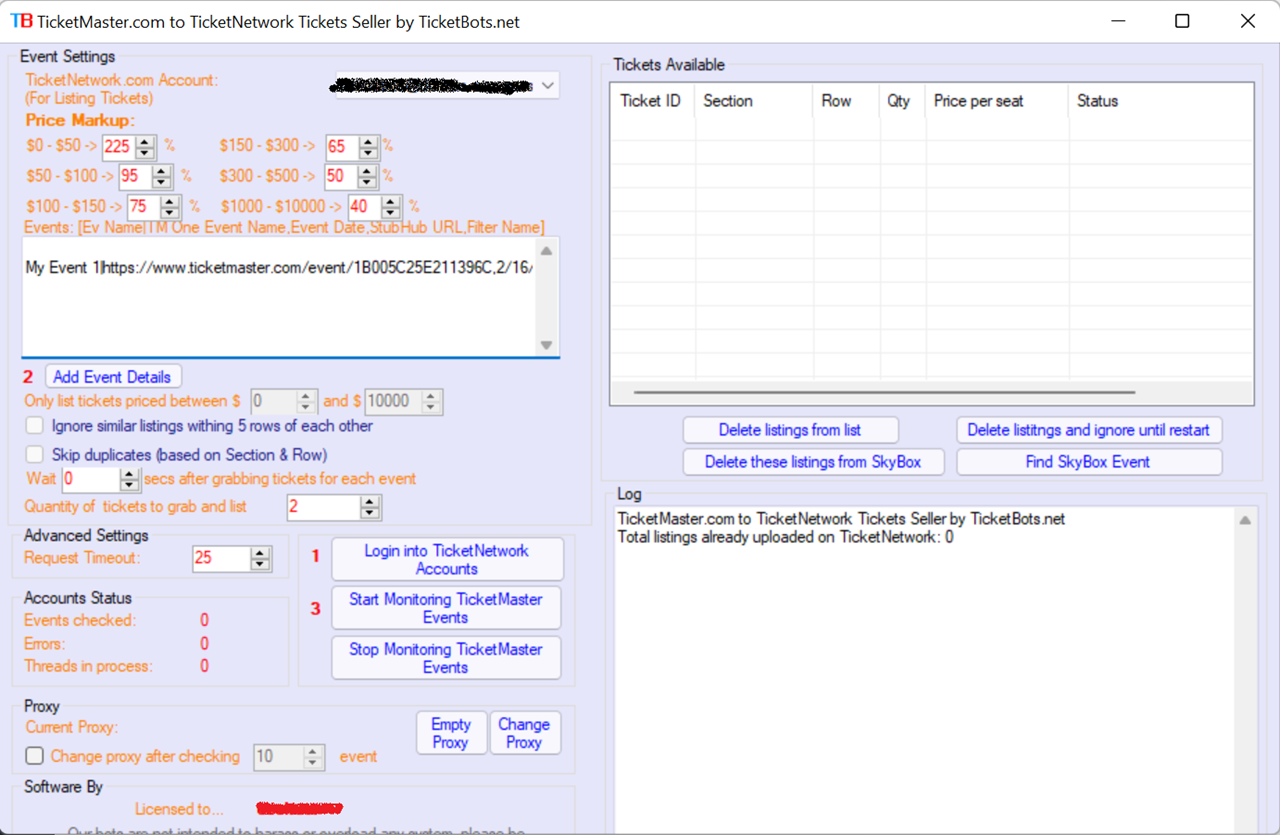Click the Wait seconds value field
This screenshot has height=835, width=1280.
[91, 480]
